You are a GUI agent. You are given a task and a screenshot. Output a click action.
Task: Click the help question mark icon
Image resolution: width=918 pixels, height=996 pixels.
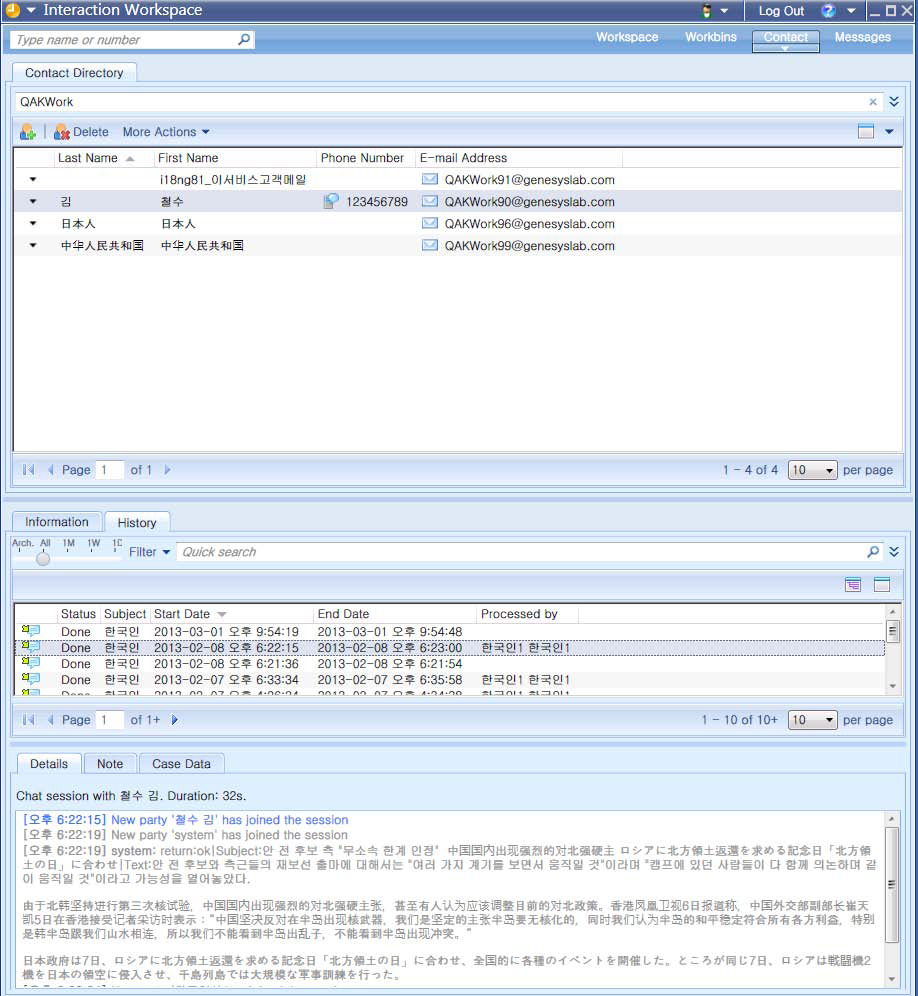click(828, 11)
